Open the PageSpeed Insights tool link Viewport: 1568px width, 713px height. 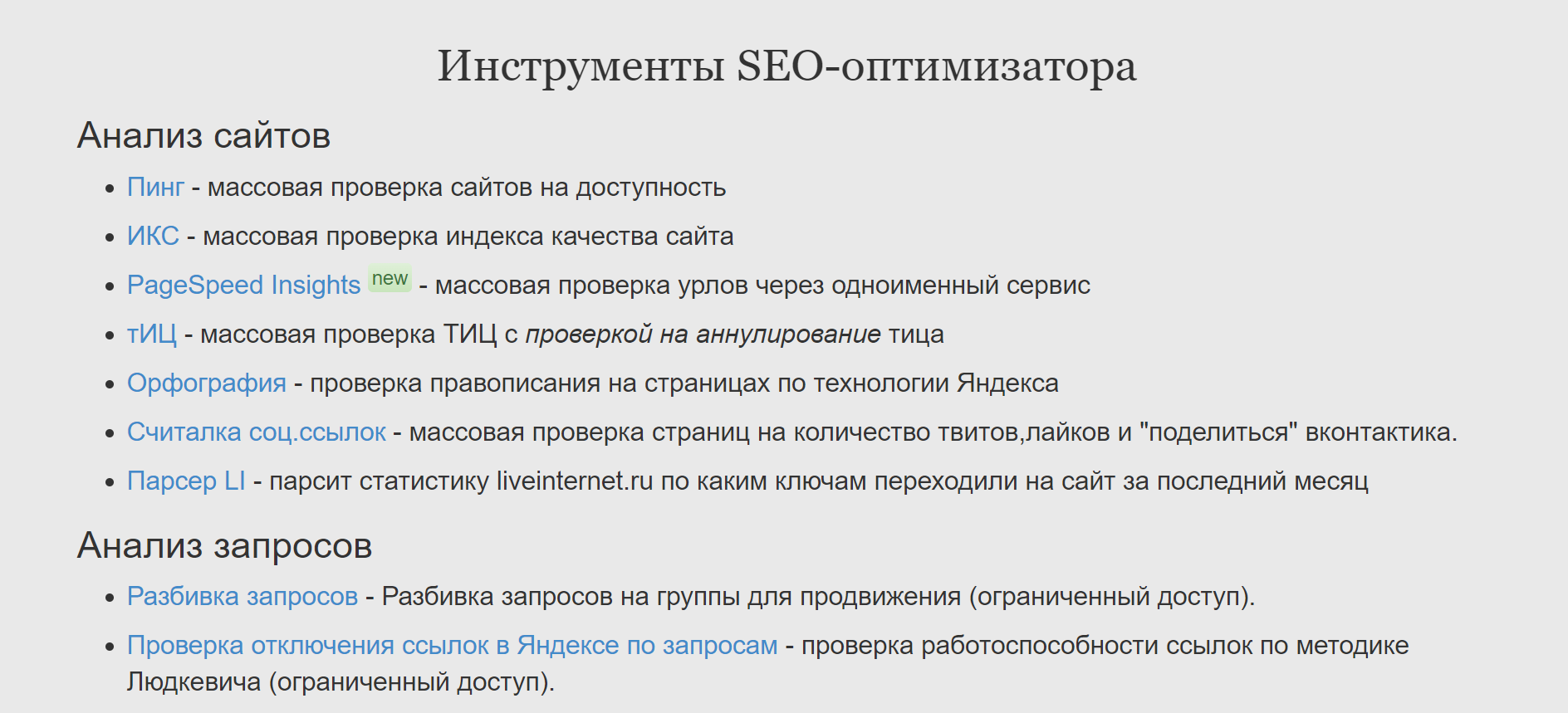tap(243, 286)
